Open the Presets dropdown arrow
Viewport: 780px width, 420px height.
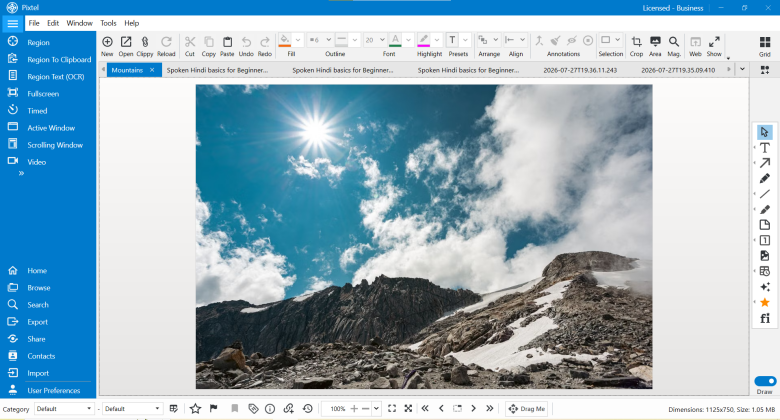pyautogui.click(x=465, y=40)
